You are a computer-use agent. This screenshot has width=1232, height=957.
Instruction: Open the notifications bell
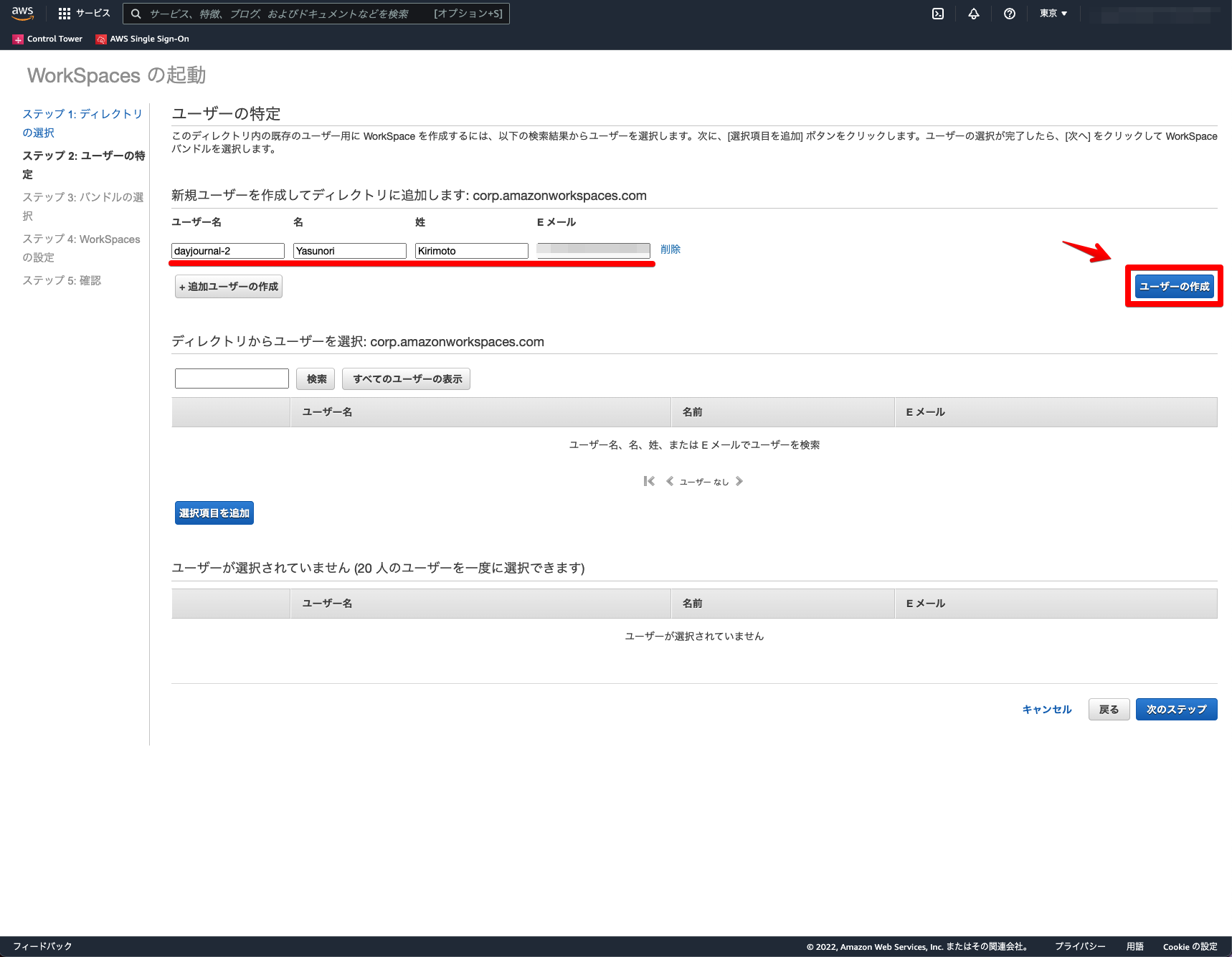point(973,13)
